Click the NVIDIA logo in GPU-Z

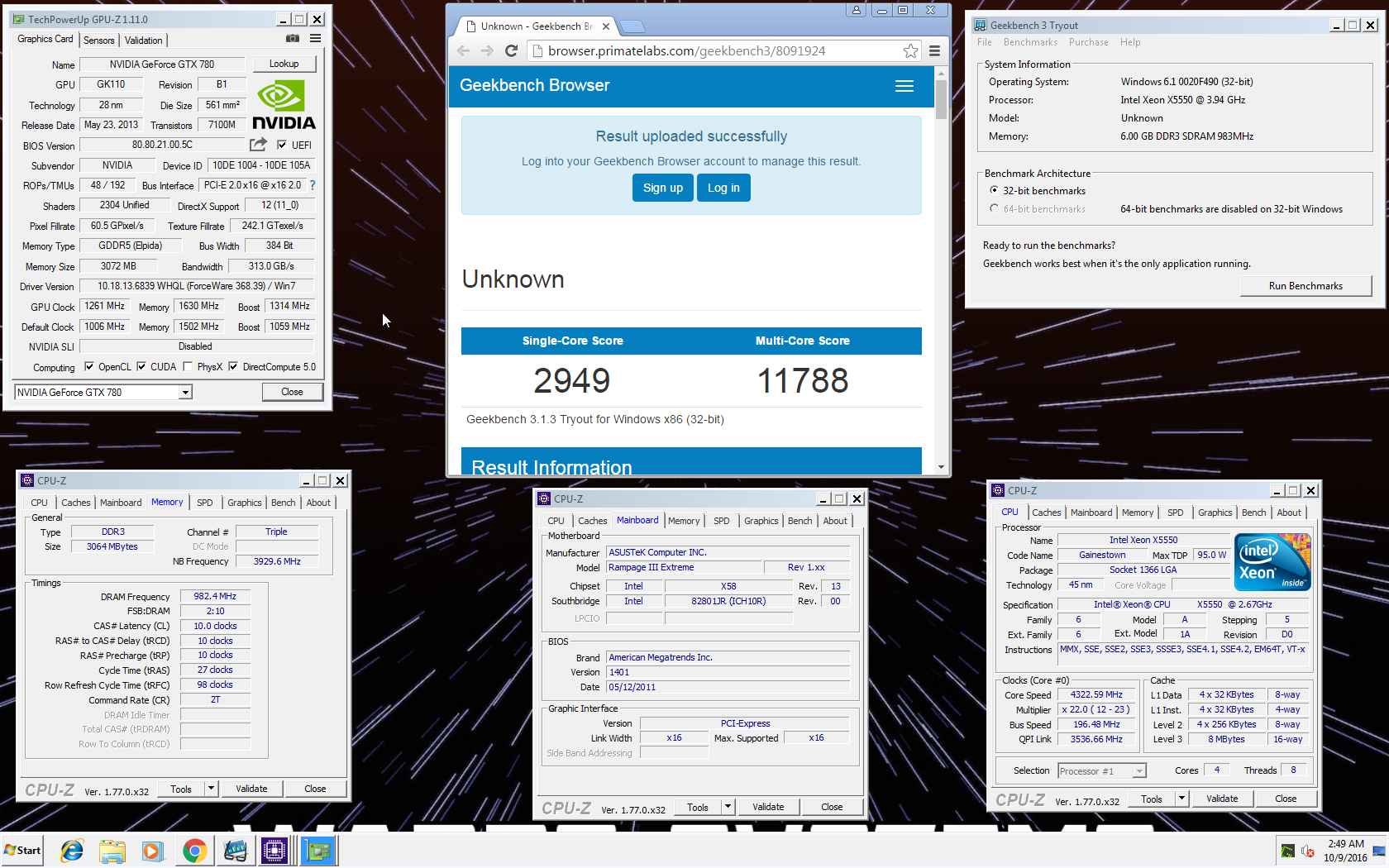pyautogui.click(x=284, y=106)
